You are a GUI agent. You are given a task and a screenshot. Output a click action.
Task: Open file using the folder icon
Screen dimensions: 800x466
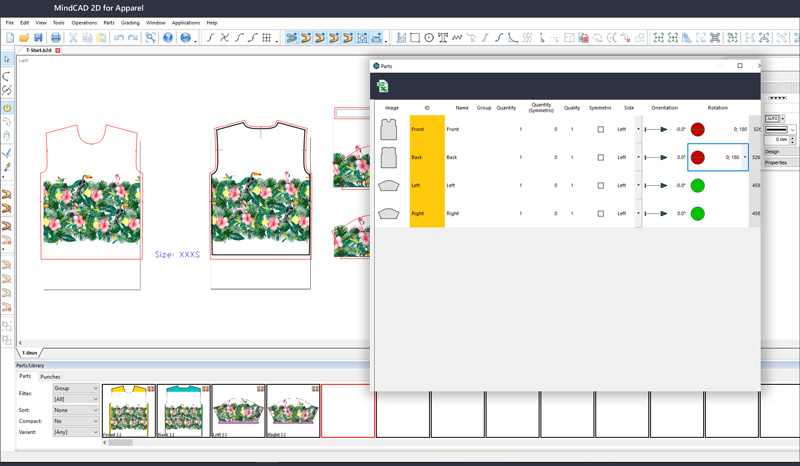coord(24,37)
